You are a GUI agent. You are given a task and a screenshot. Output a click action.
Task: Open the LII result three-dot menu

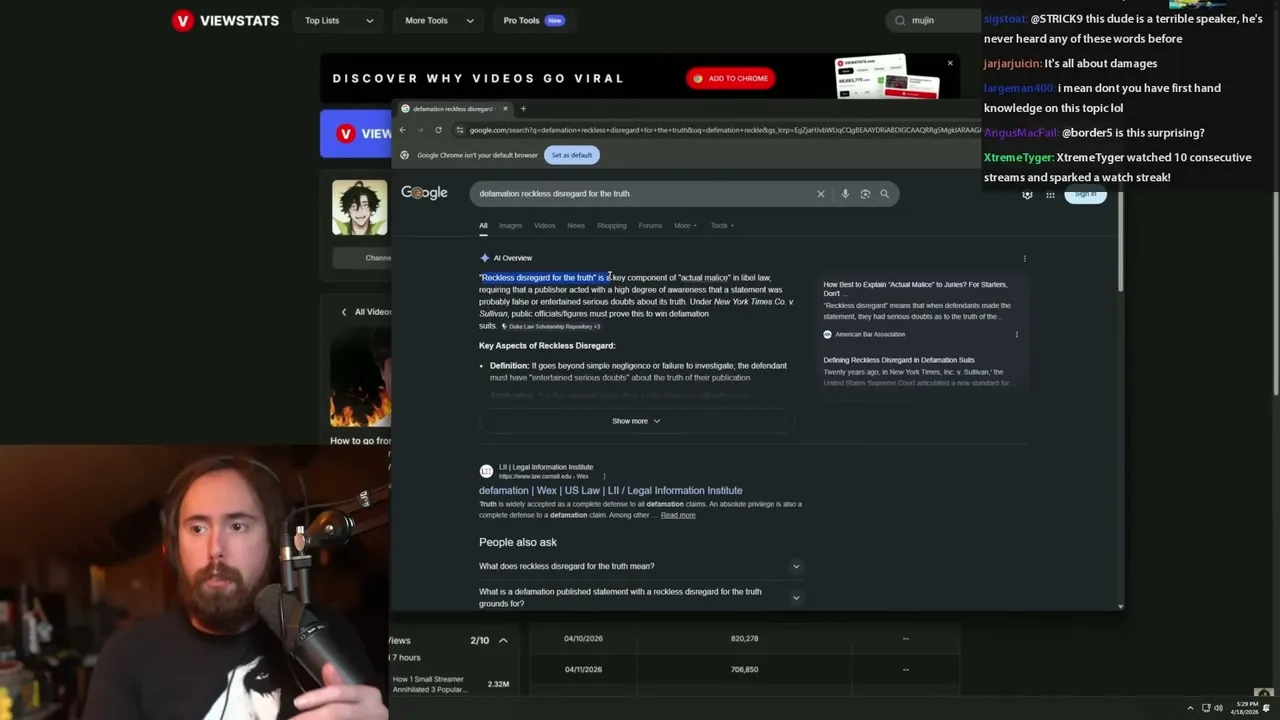[x=604, y=477]
